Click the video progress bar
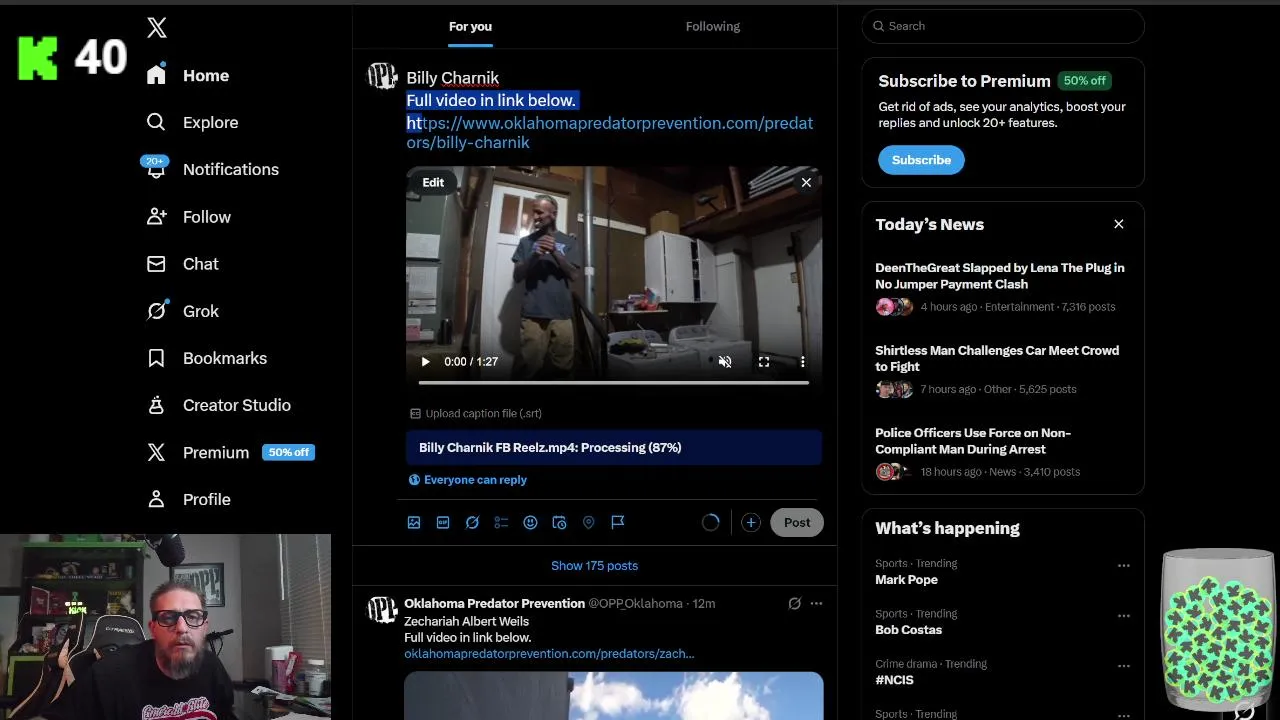The image size is (1280, 720). [613, 382]
